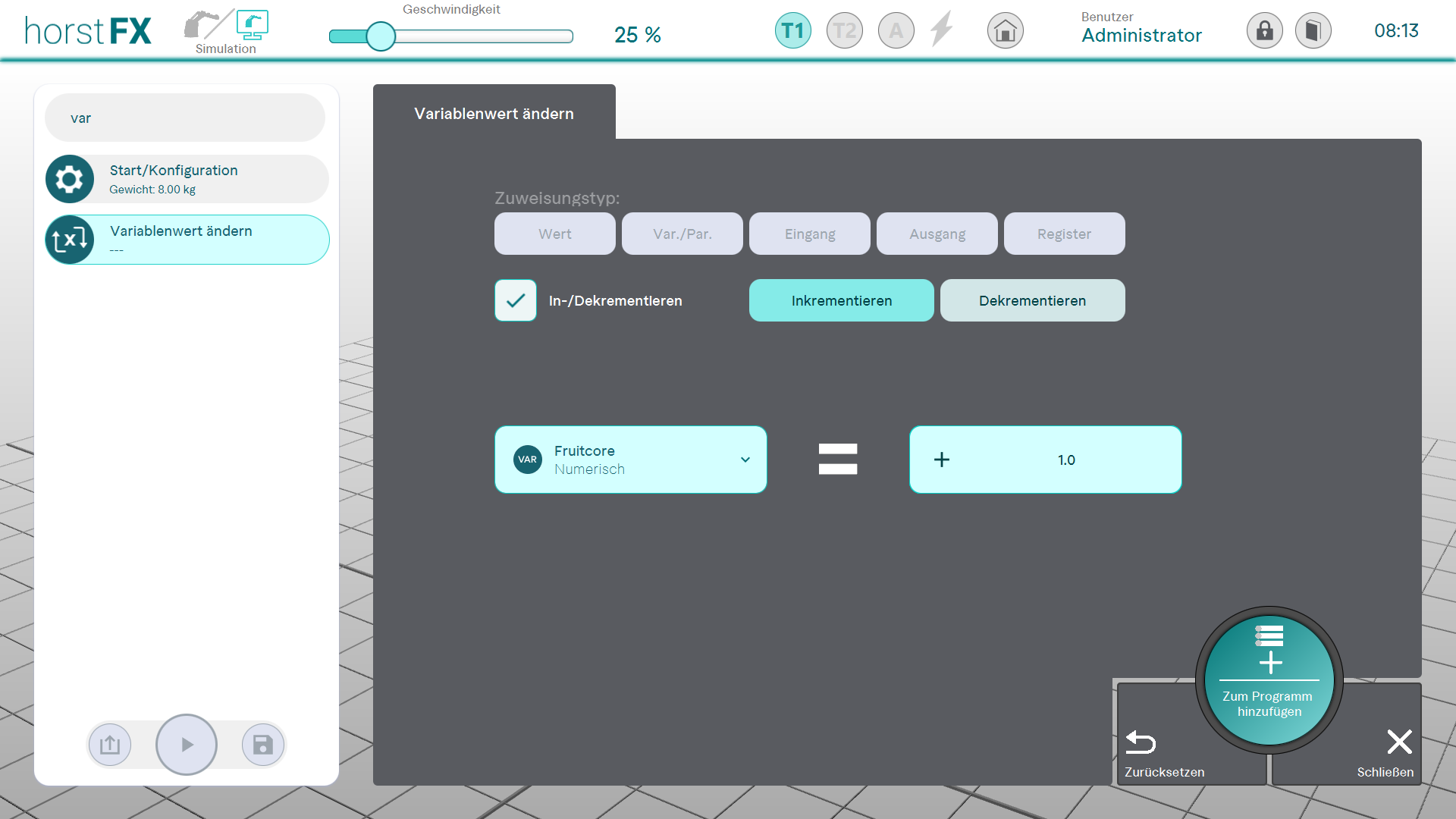This screenshot has height=819, width=1456.
Task: Open the Start/Konfiguration step
Action: pos(187,179)
